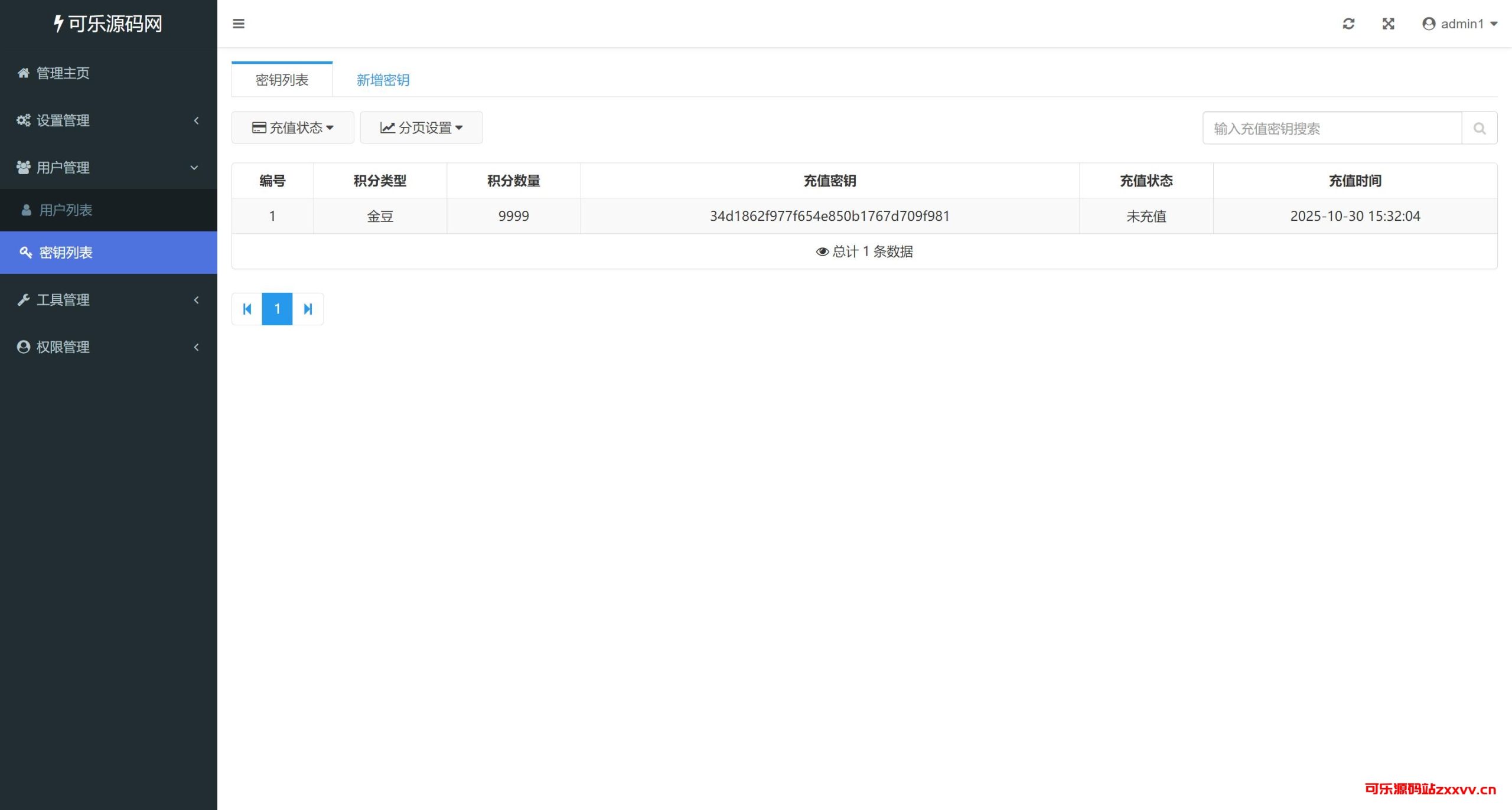
Task: Expand the 权限管理 sidebar menu
Action: point(63,347)
